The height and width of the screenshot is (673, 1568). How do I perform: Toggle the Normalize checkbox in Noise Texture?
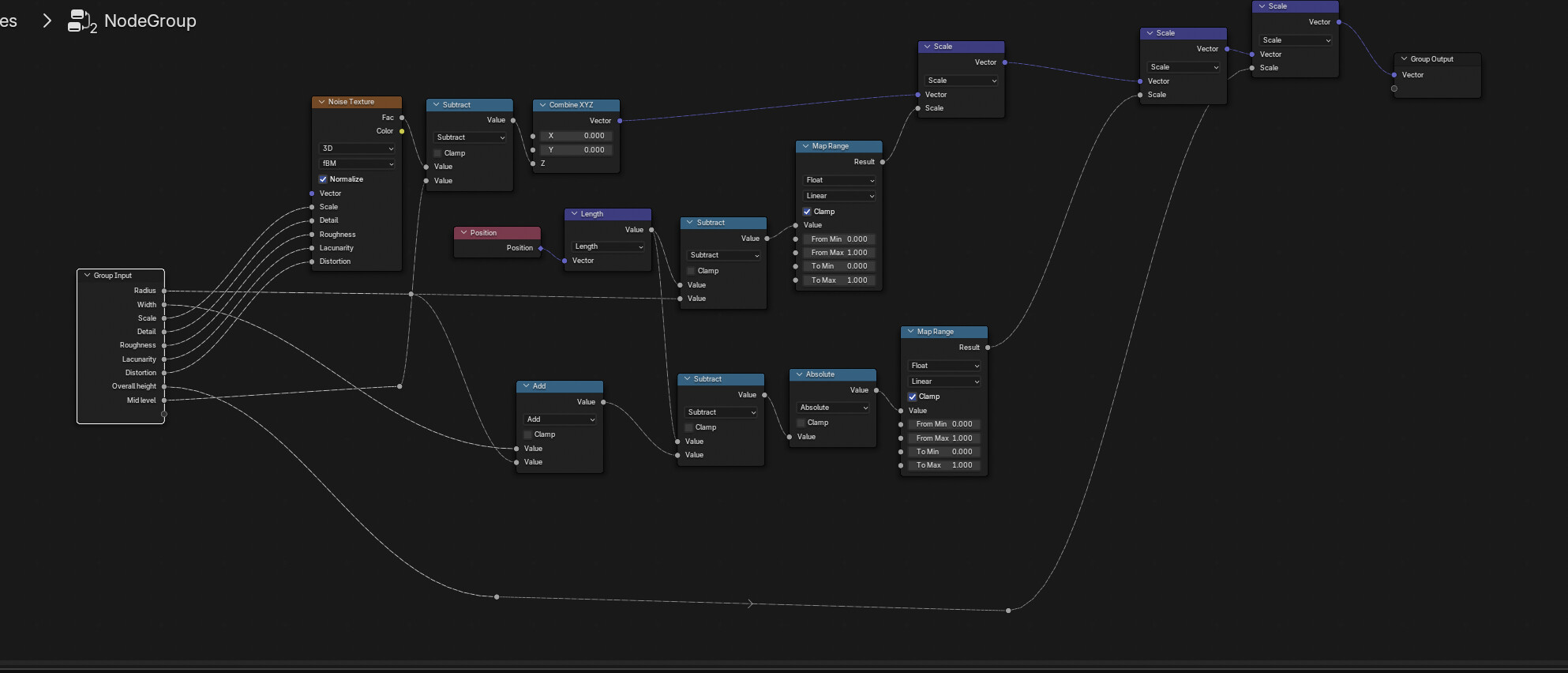point(323,179)
